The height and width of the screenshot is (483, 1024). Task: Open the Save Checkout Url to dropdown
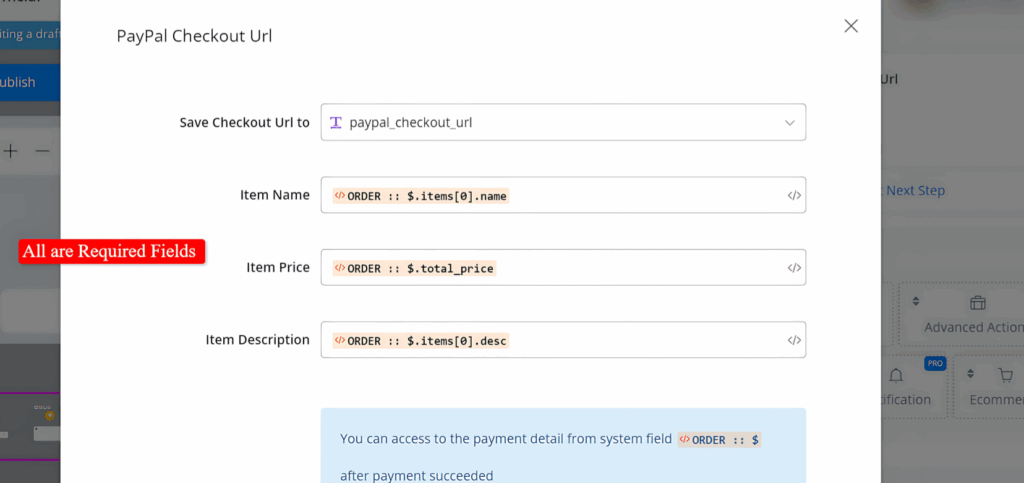(562, 123)
